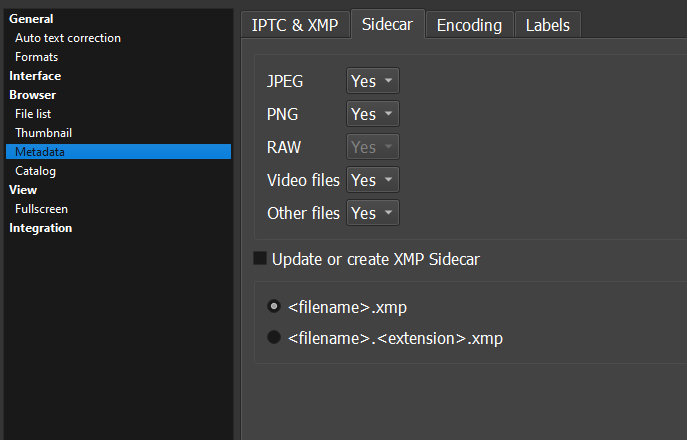Enable Update or create XMP Sidecar checkbox
This screenshot has width=687, height=440.
click(260, 259)
